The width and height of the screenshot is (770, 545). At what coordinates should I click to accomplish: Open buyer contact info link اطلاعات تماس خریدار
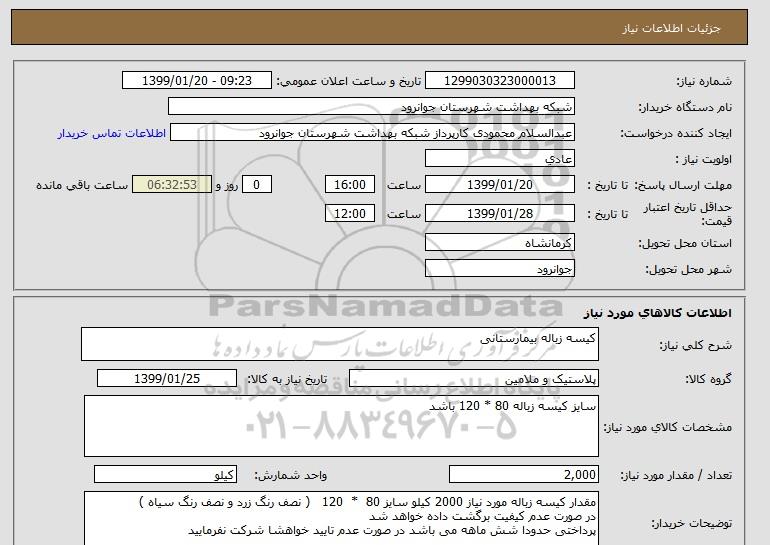coord(111,133)
